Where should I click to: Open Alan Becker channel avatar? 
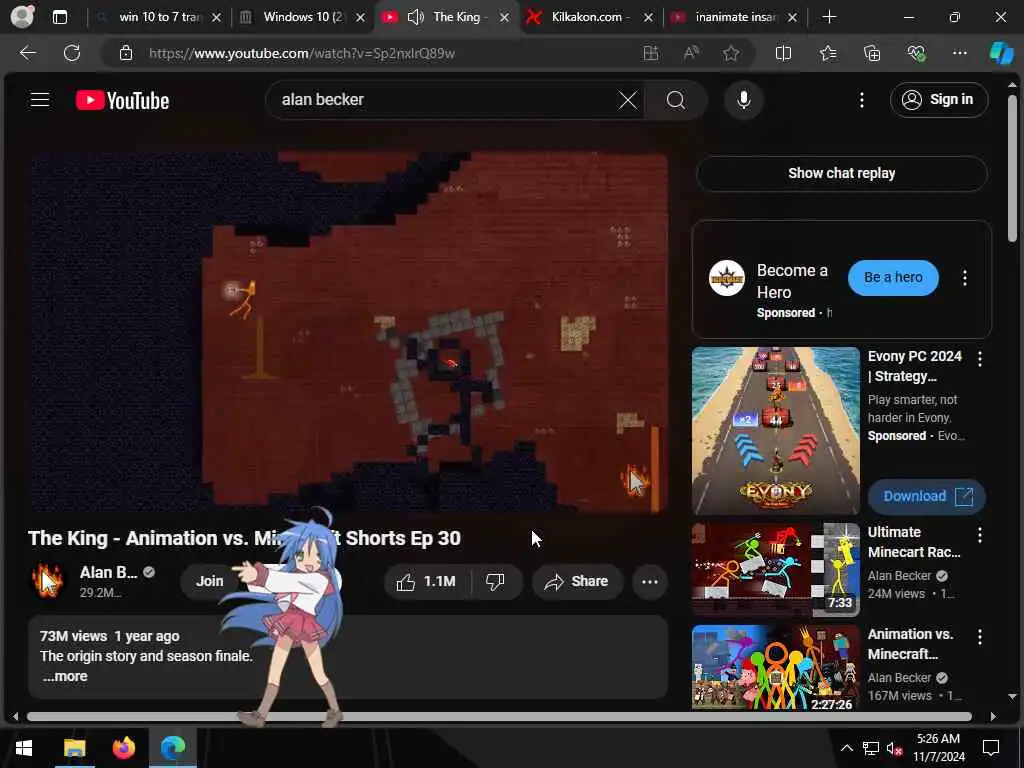(x=48, y=581)
